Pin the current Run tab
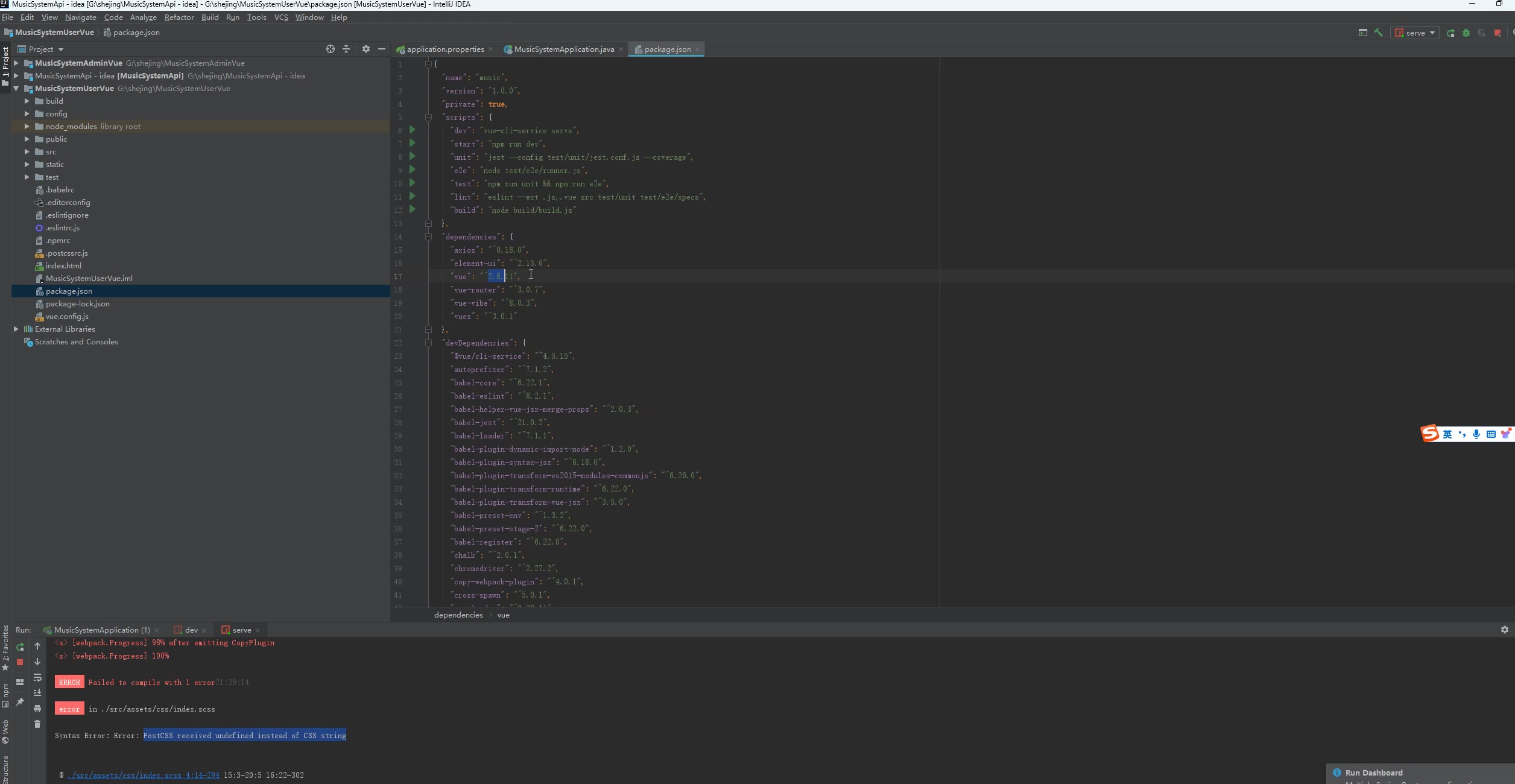Image resolution: width=1515 pixels, height=784 pixels. click(20, 702)
